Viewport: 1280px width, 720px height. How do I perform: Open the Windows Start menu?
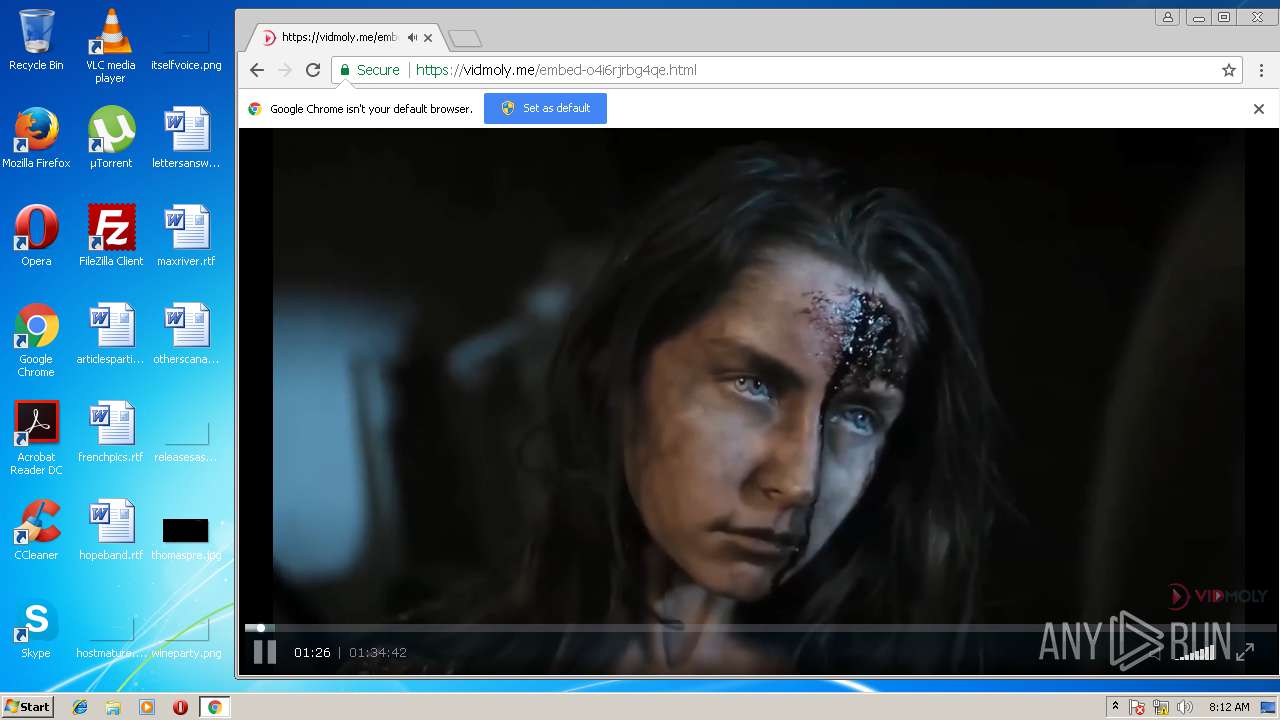(x=27, y=707)
